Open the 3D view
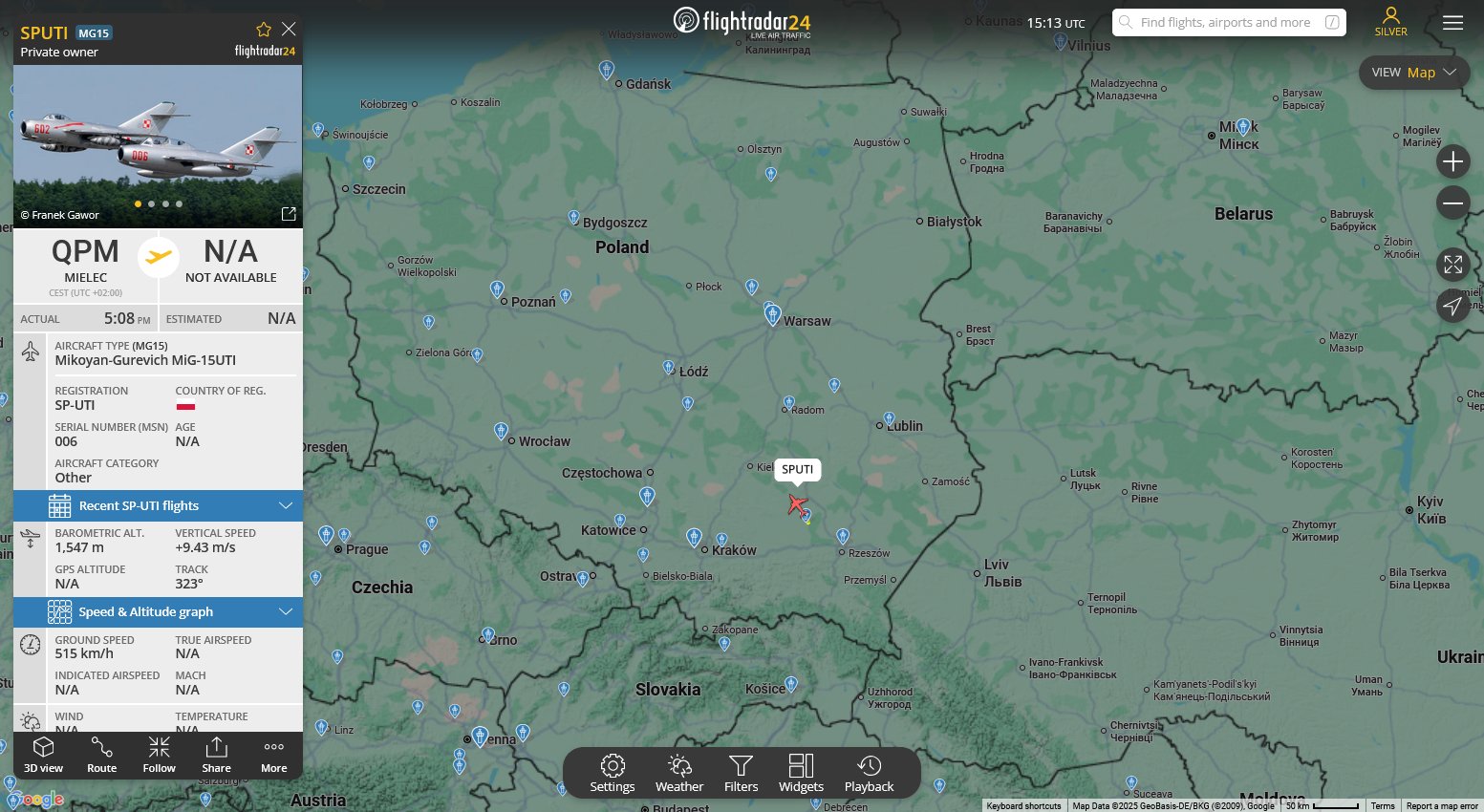 [43, 755]
